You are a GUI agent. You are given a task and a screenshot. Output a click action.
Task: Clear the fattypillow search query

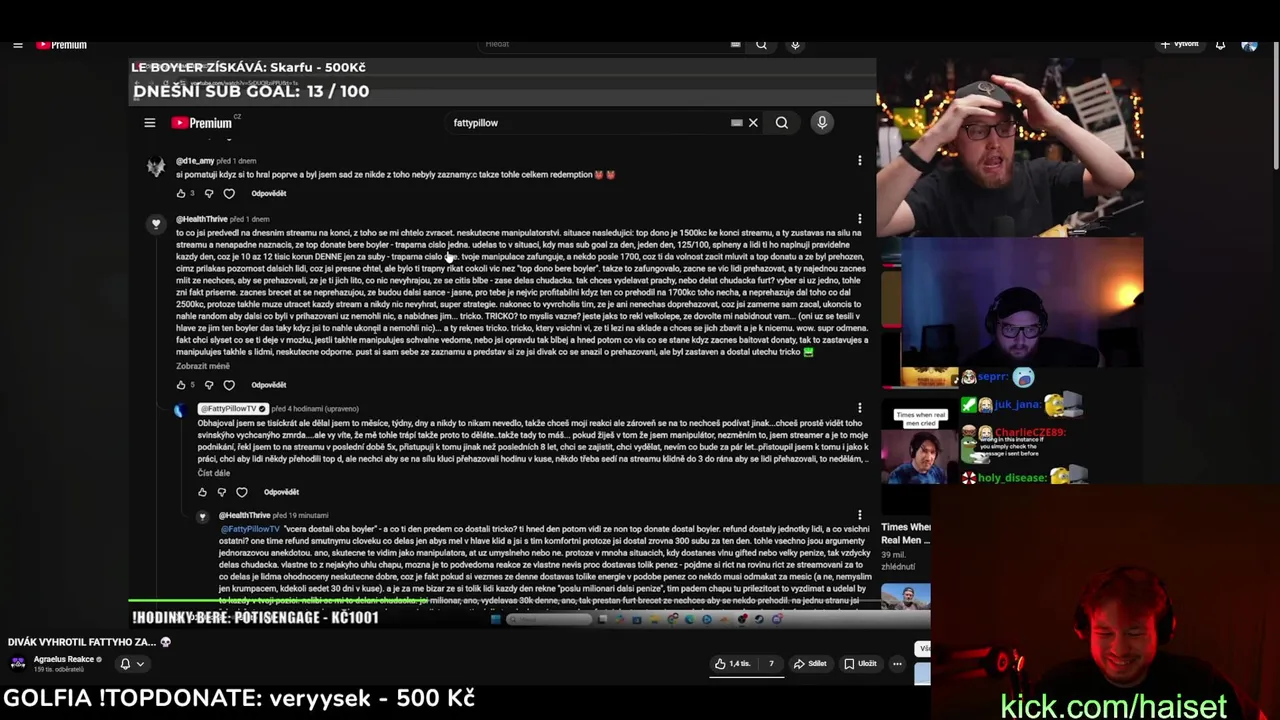(753, 123)
